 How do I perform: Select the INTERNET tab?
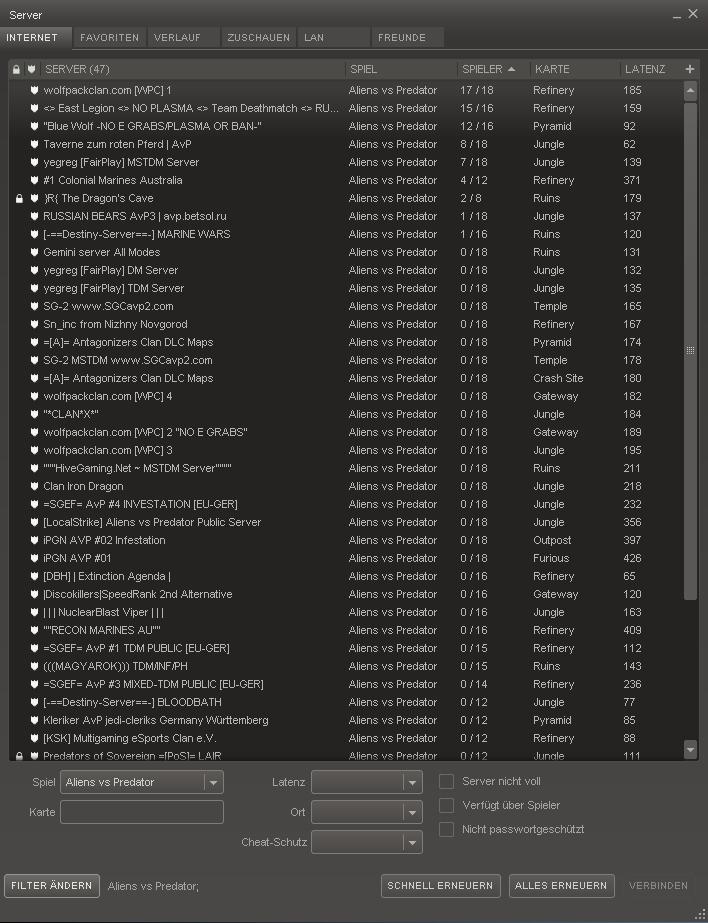(x=35, y=38)
